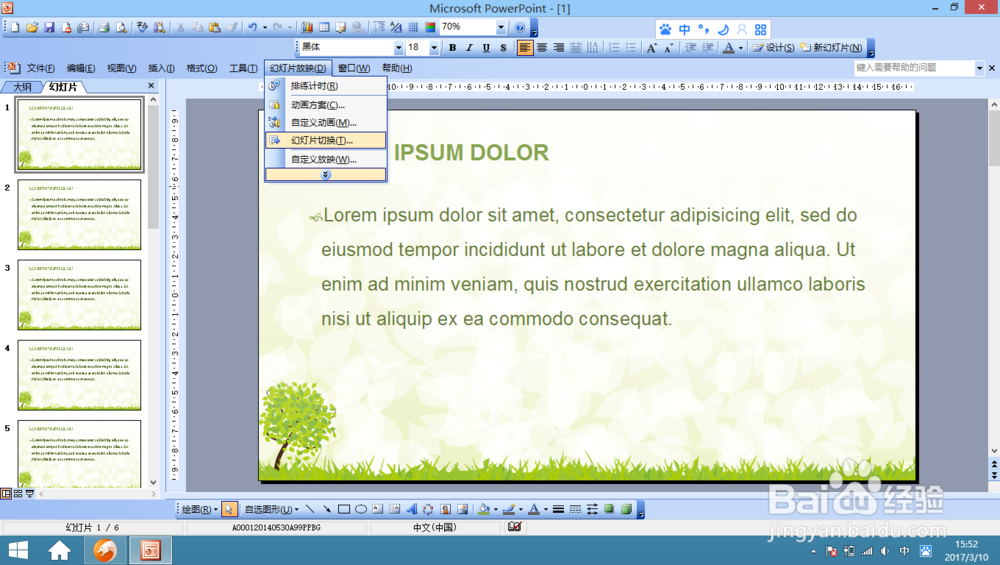Expand the slideshow menu with the double chevron

[325, 174]
